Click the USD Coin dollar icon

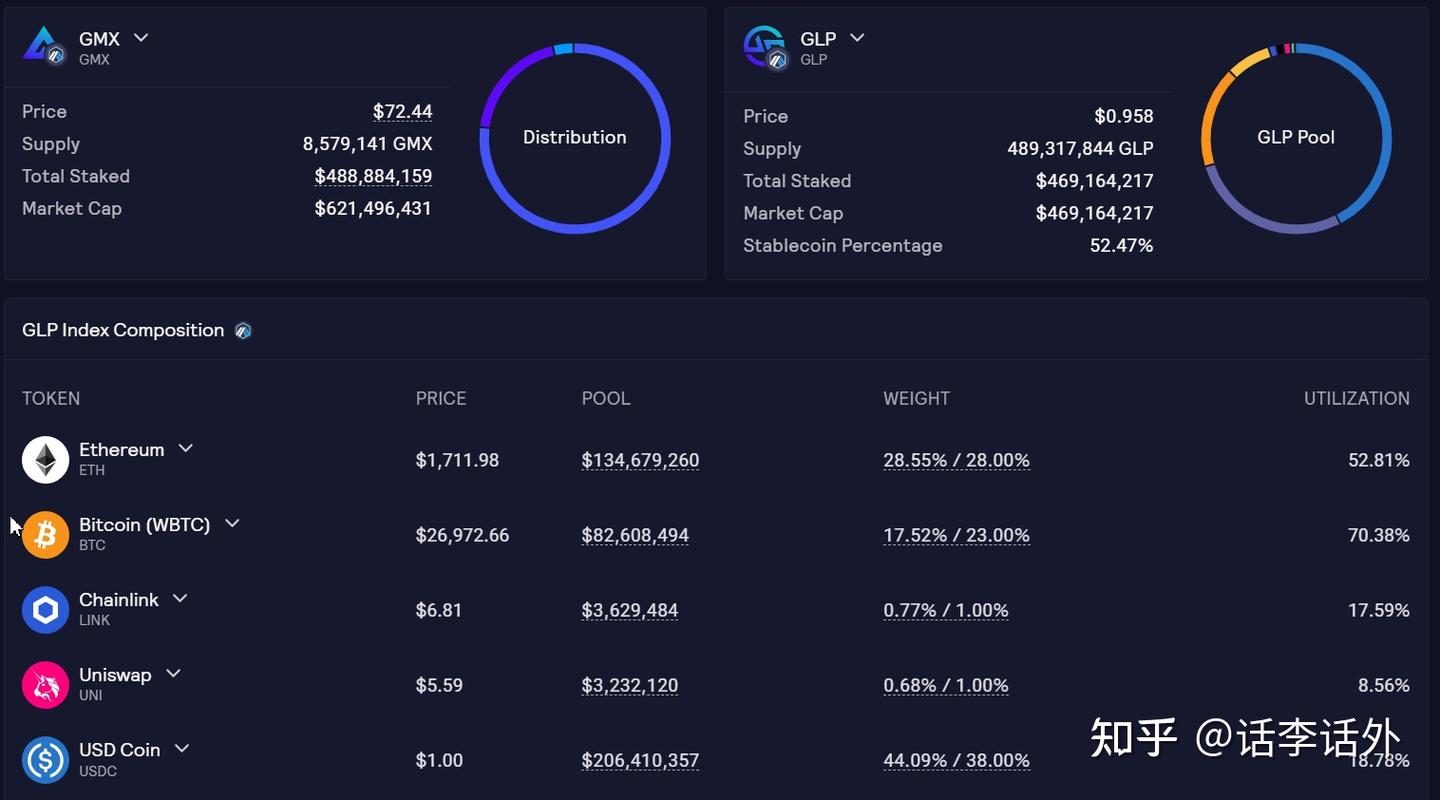click(x=45, y=760)
